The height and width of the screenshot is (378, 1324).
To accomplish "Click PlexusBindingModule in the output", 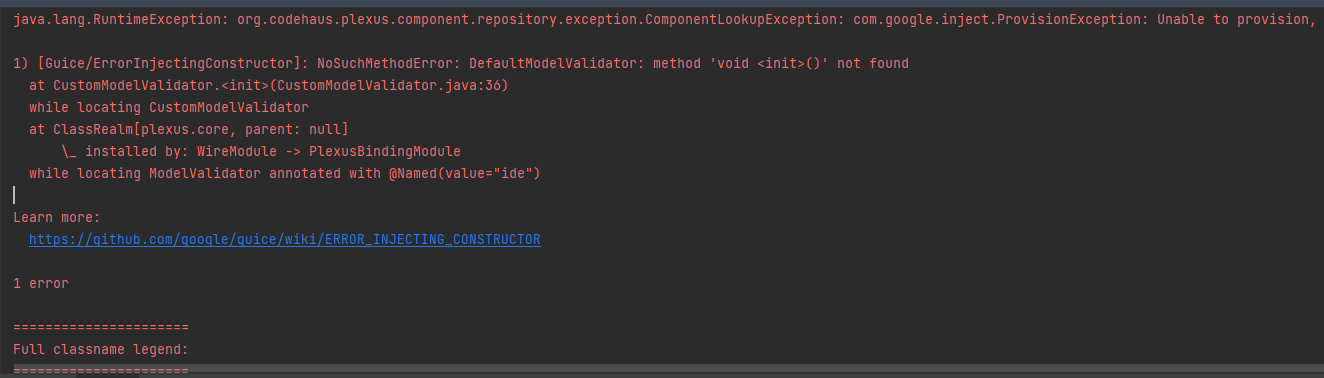I will click(x=385, y=152).
